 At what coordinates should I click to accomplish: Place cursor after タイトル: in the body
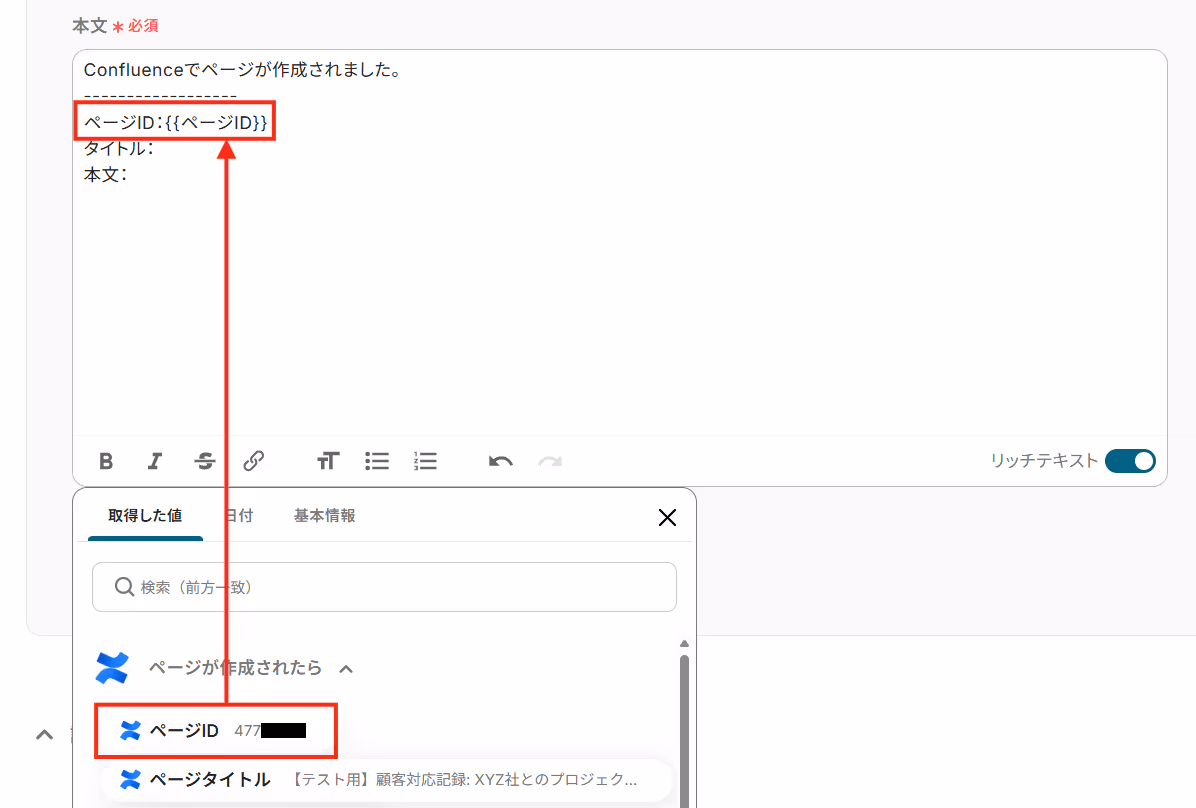tap(157, 149)
